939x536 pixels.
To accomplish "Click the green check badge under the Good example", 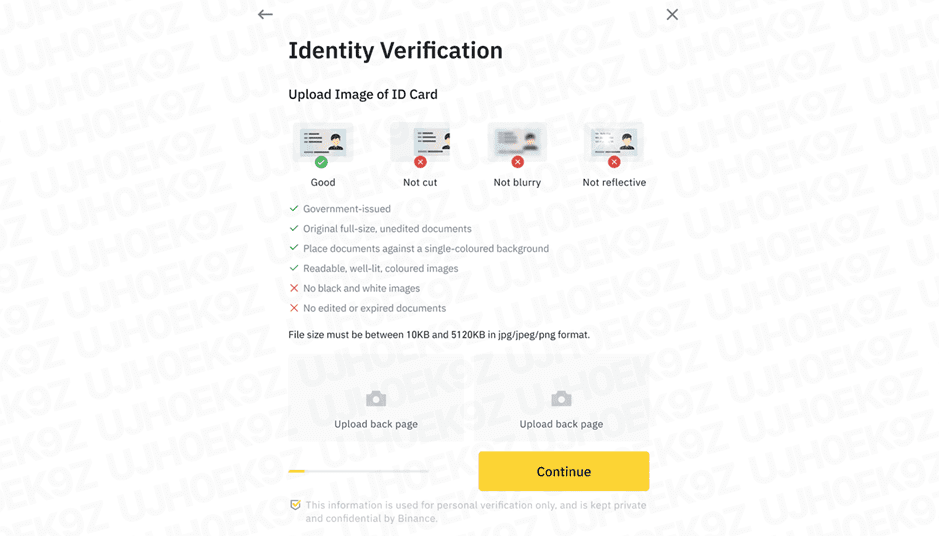I will 321,162.
